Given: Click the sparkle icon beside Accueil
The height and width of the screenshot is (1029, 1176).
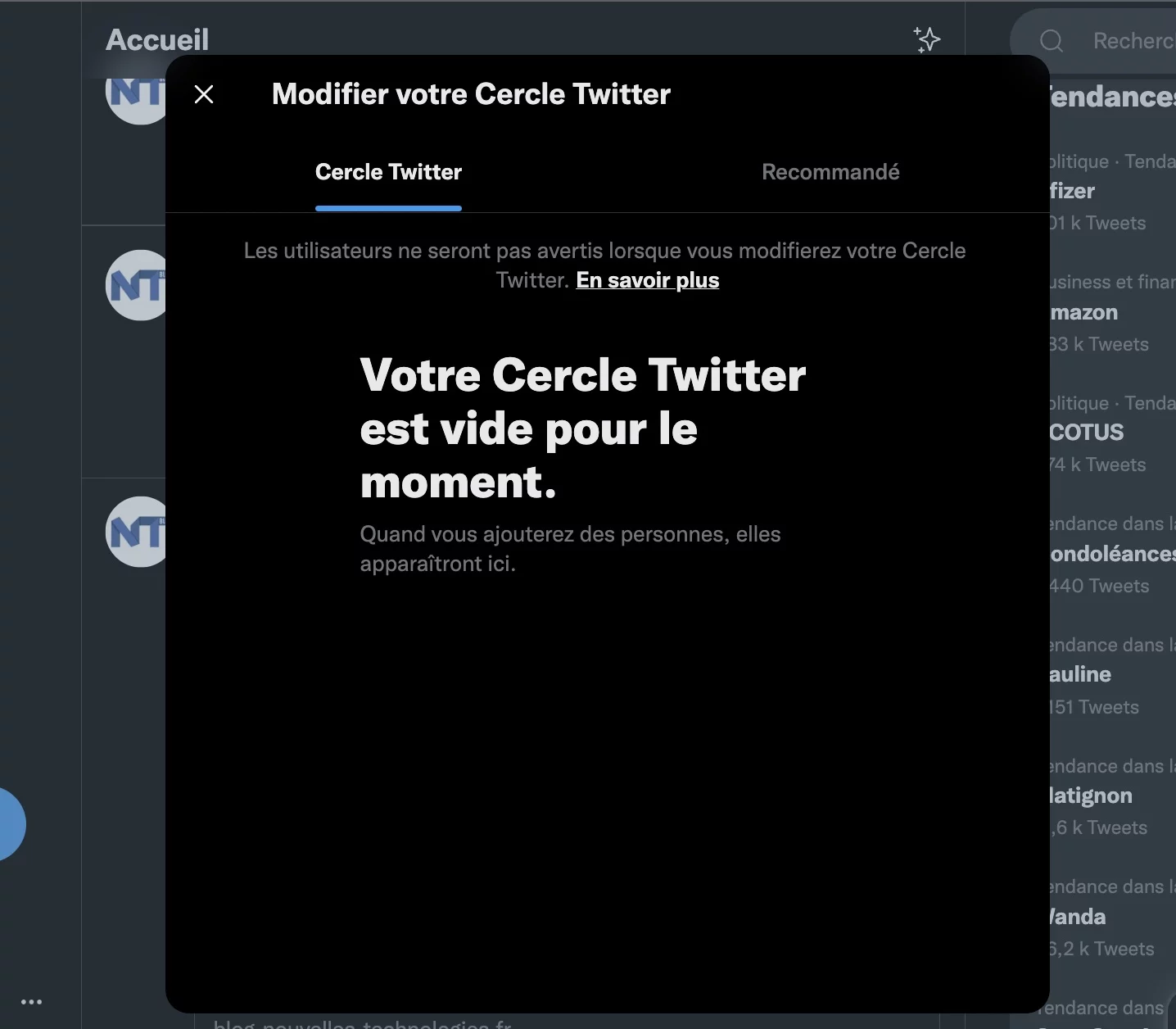Looking at the screenshot, I should point(926,39).
